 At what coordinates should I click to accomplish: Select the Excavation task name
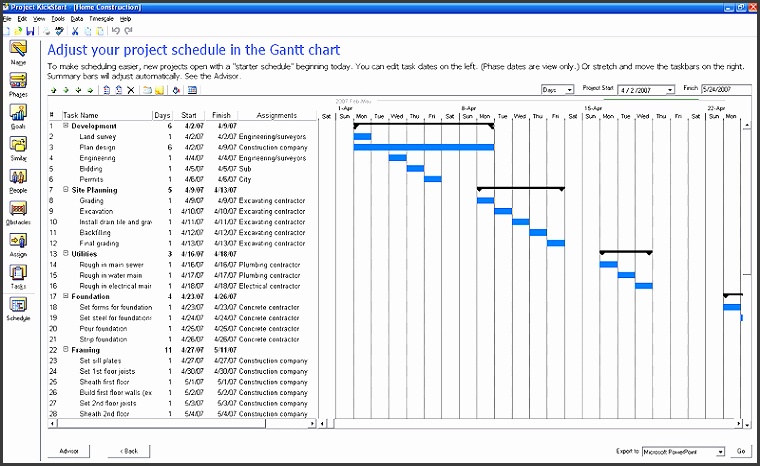tap(96, 211)
